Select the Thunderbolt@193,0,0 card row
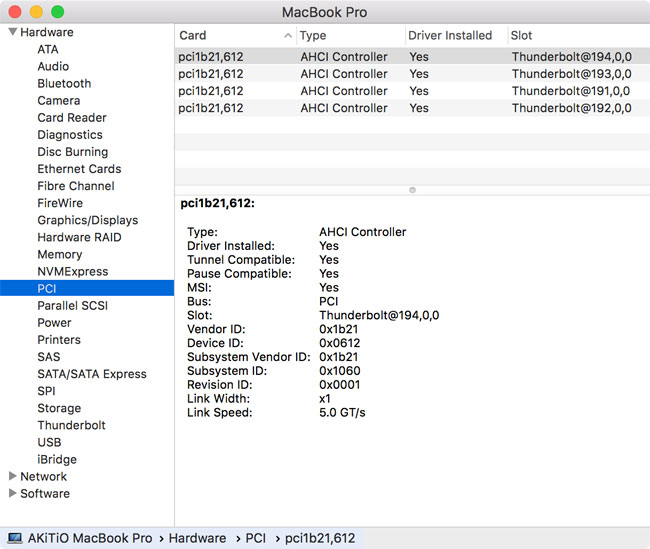Image resolution: width=650 pixels, height=549 pixels. [410, 74]
